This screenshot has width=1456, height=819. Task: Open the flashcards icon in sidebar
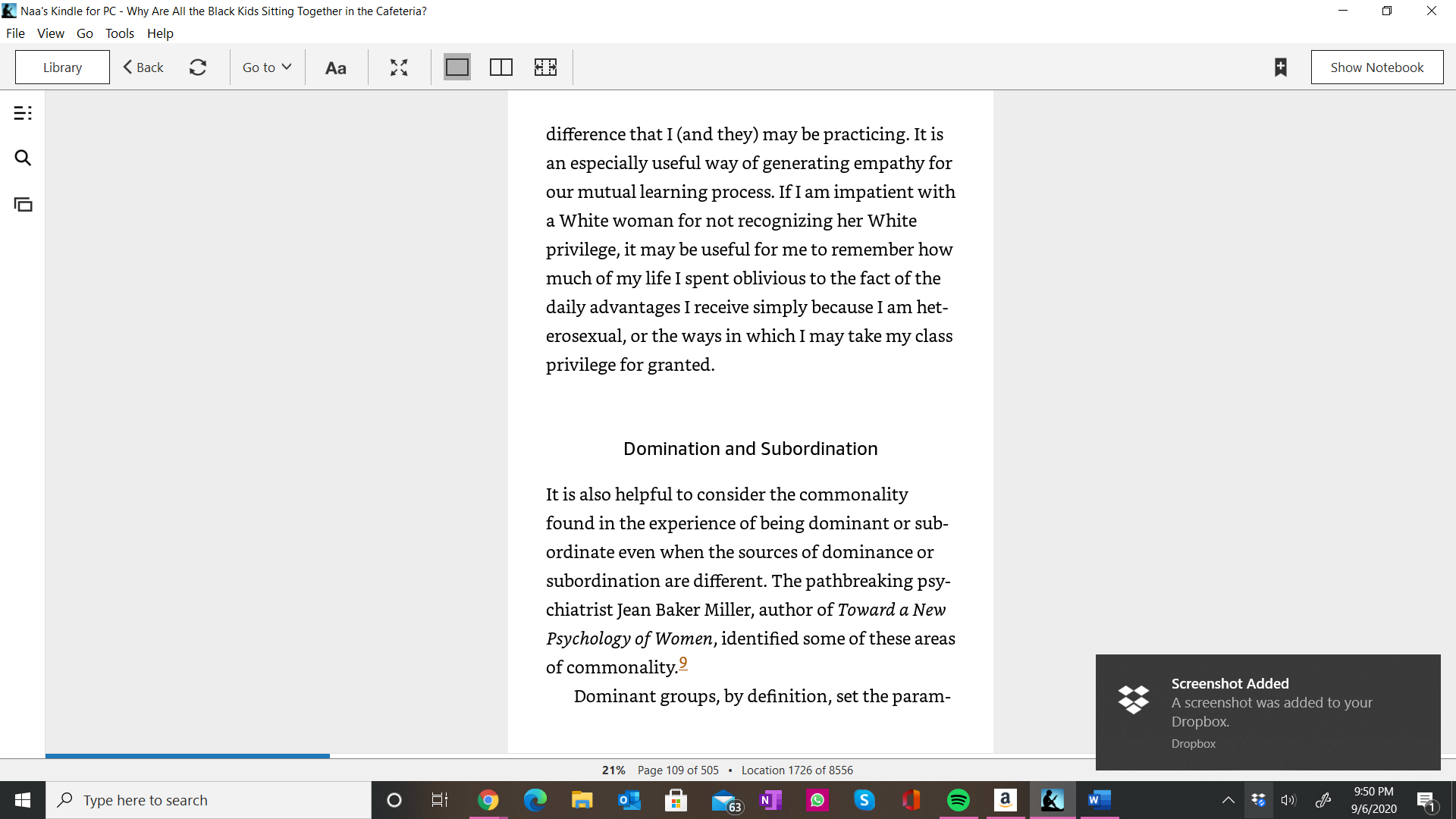[23, 205]
